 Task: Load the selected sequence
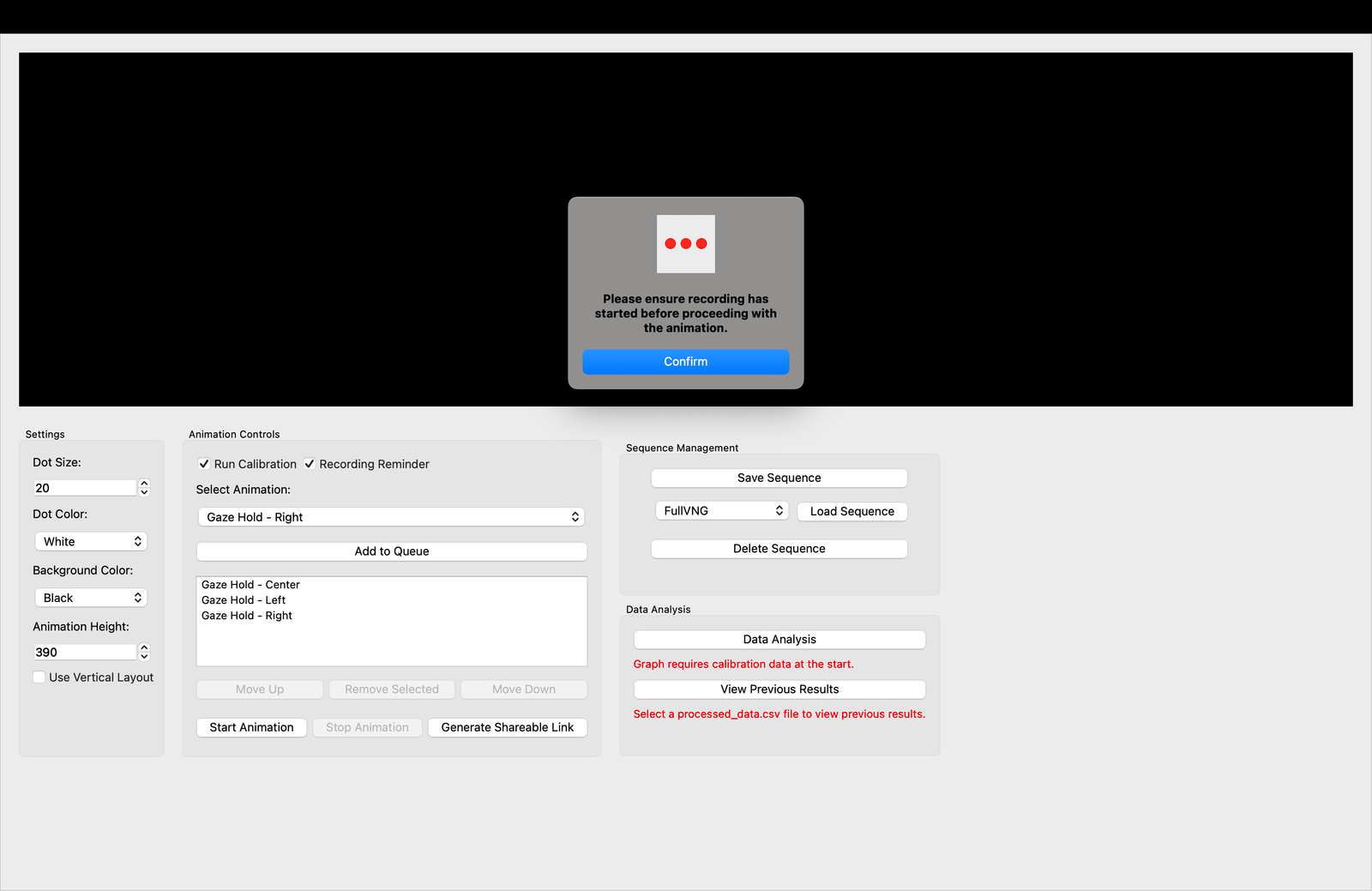click(851, 511)
